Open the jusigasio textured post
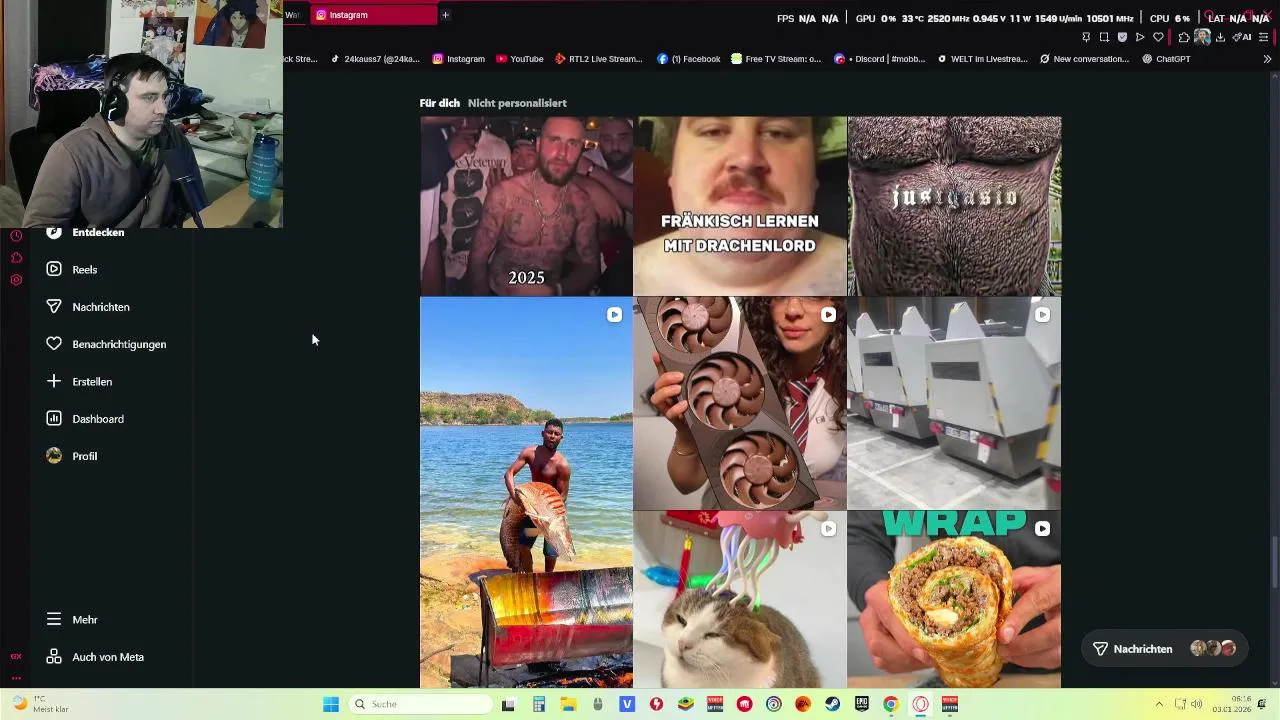This screenshot has width=1280, height=720. click(x=954, y=206)
